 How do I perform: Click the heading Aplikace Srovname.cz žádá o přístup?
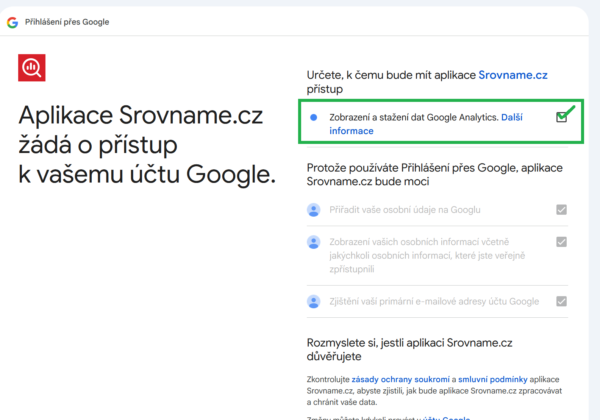click(147, 145)
